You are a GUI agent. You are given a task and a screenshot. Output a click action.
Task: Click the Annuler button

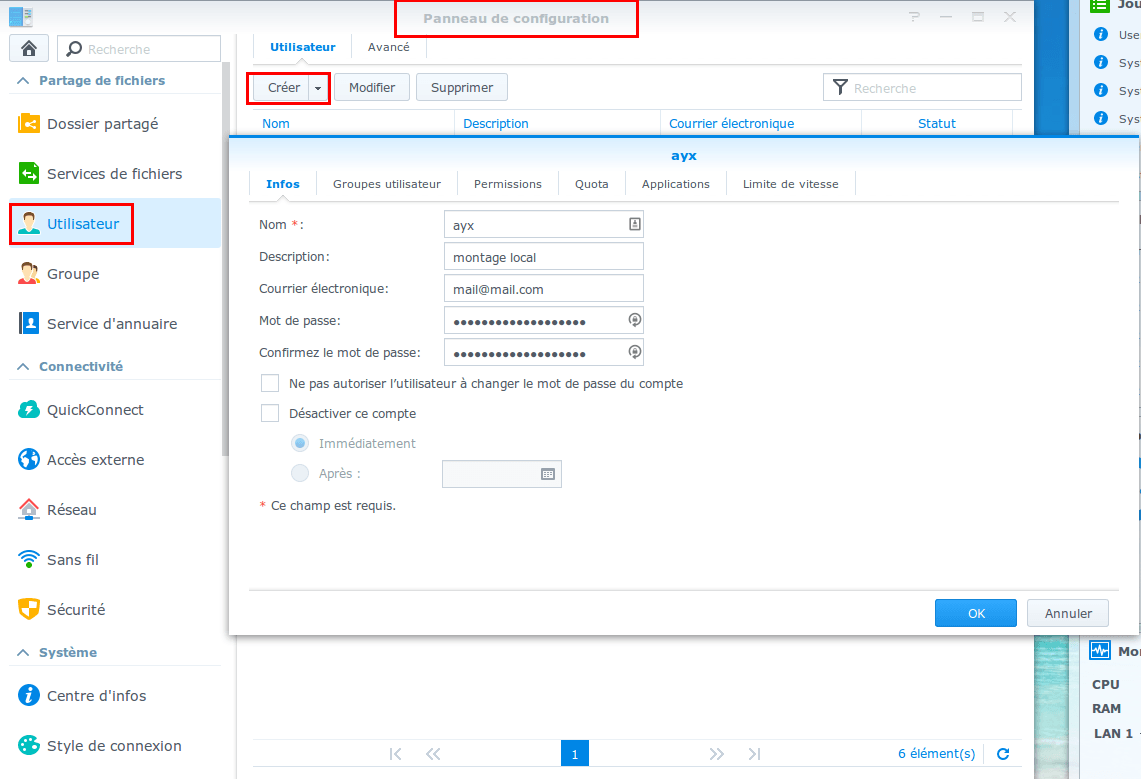(1068, 613)
